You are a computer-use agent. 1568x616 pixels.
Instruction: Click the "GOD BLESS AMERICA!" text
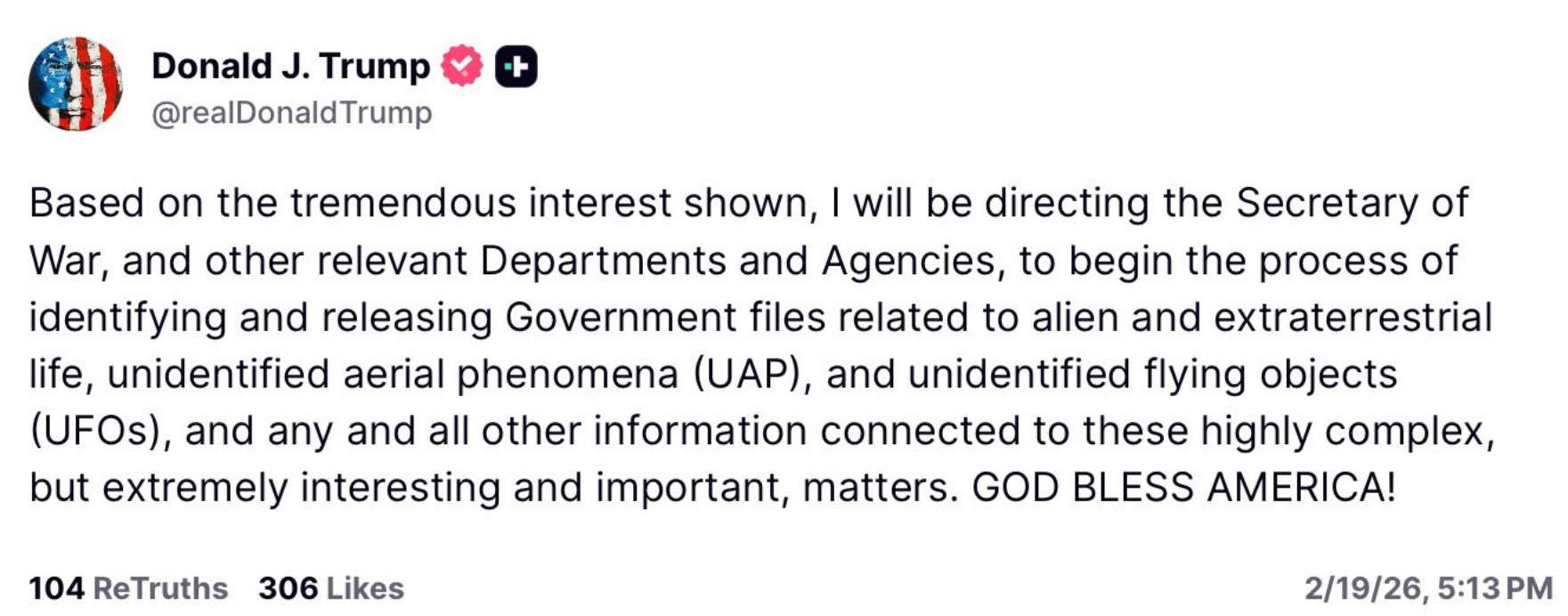(x=1183, y=488)
